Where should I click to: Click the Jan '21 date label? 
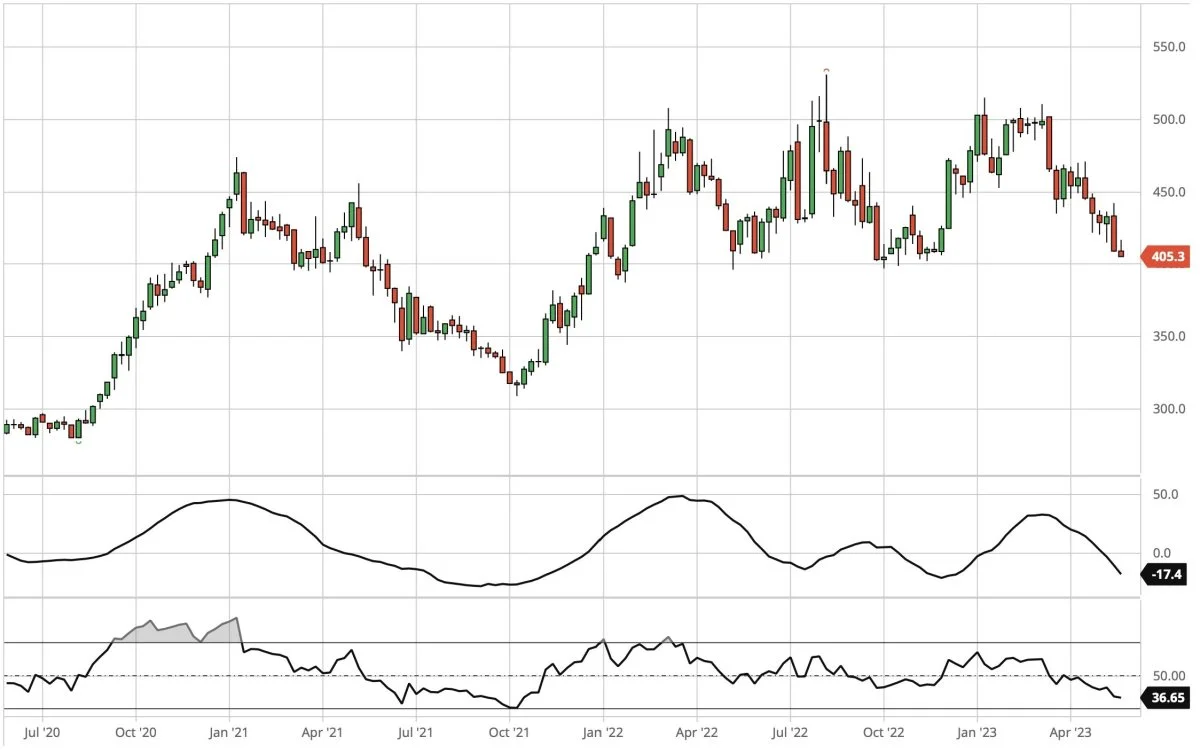pyautogui.click(x=228, y=732)
